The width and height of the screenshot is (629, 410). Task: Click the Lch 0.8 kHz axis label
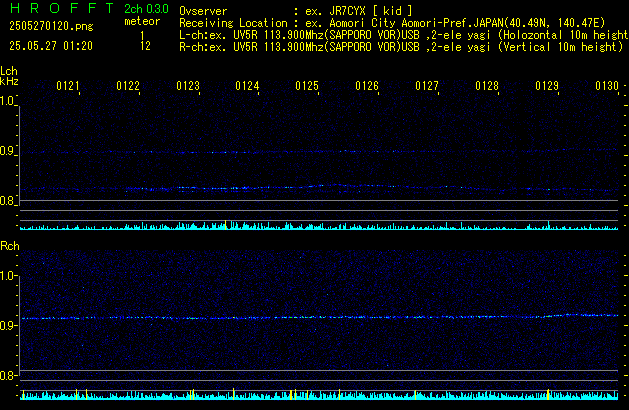(x=7, y=201)
